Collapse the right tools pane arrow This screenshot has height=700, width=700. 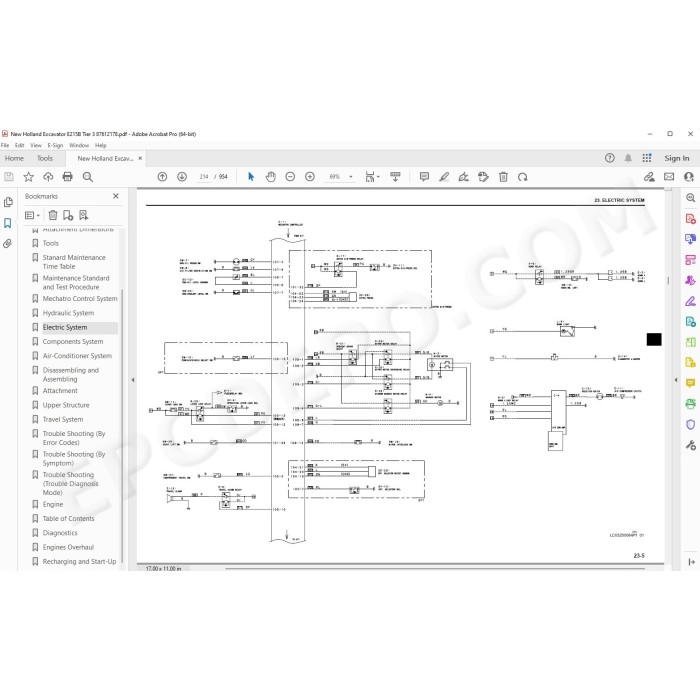[676, 380]
